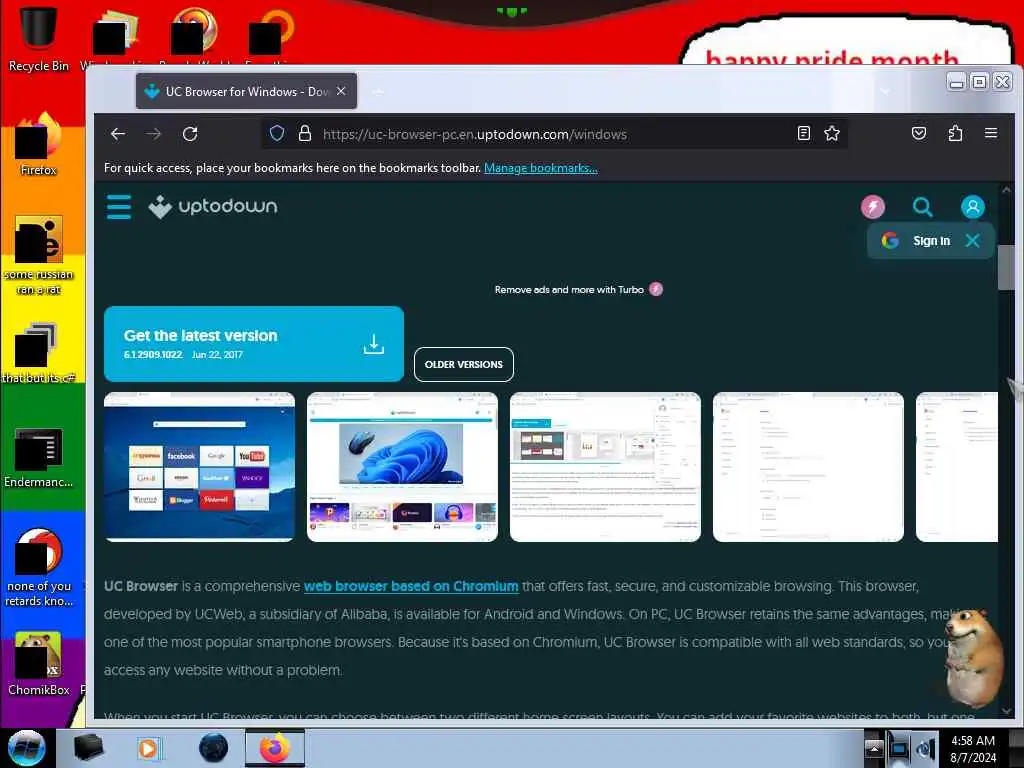Open the network tray icon
1024x768 pixels.
pyautogui.click(x=899, y=748)
